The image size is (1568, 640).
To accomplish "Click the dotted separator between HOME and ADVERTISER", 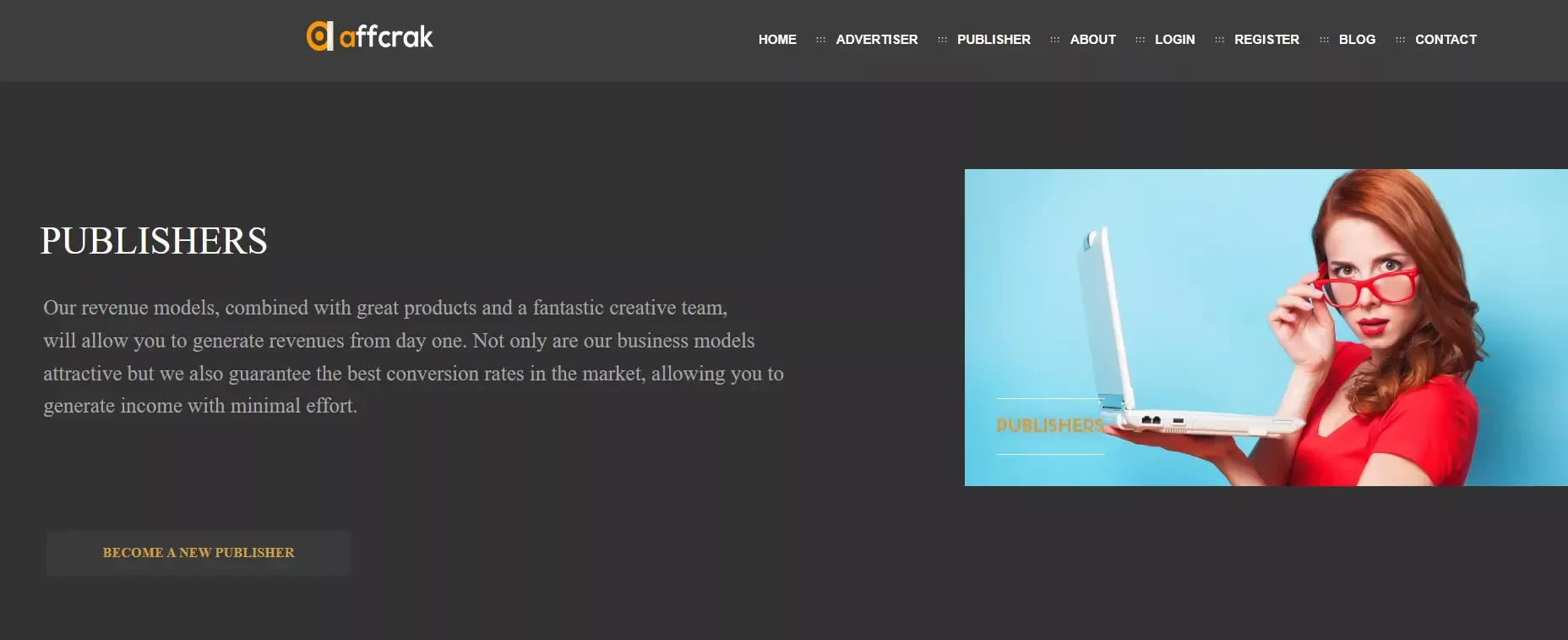I will click(x=820, y=40).
